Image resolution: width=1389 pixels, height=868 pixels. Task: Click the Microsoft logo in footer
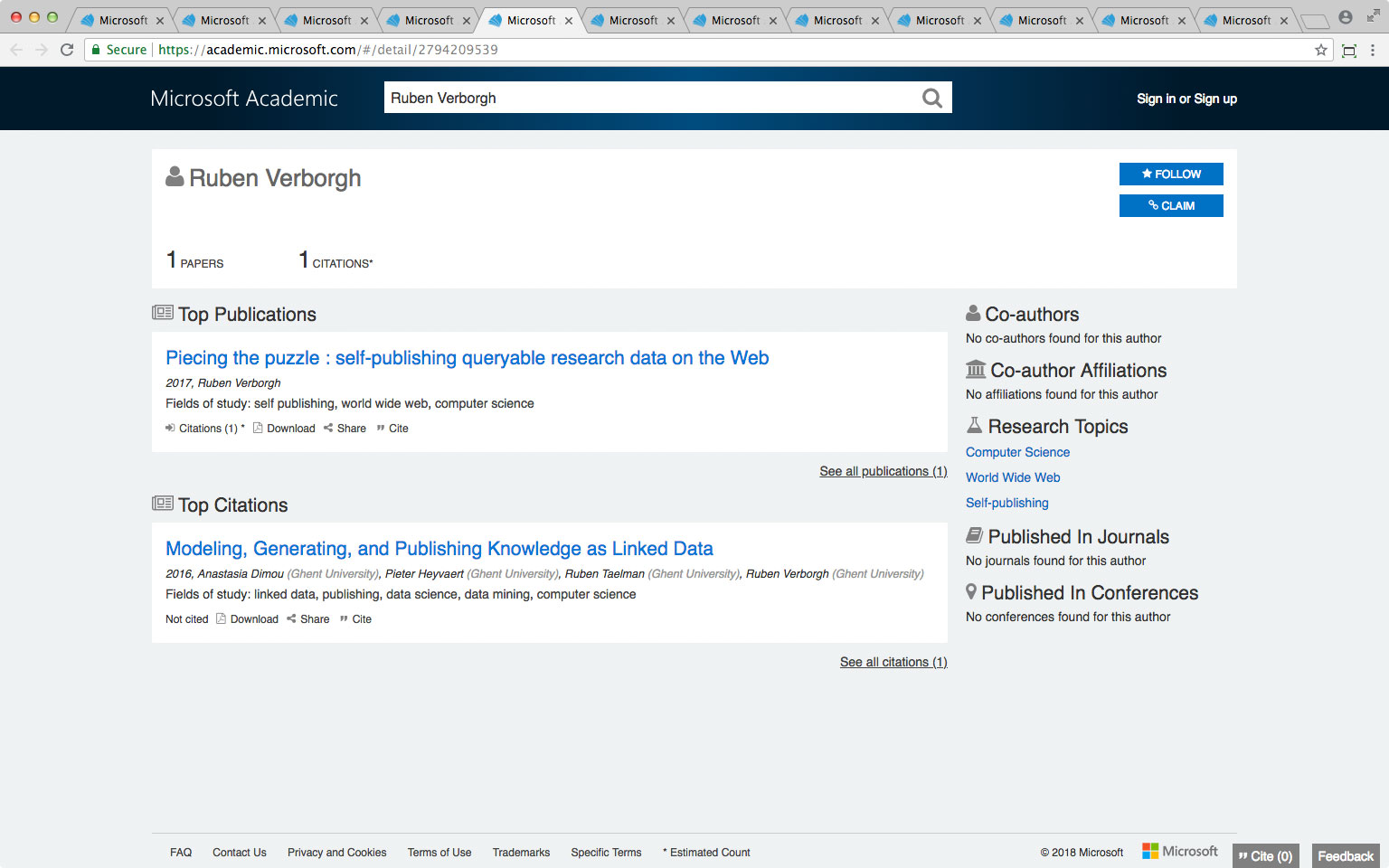click(x=1180, y=851)
